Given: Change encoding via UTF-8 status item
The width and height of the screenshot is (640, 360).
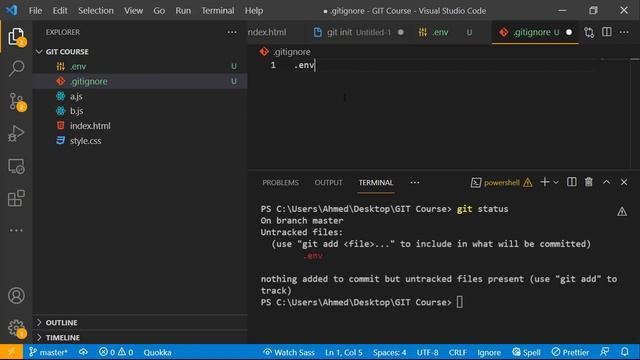Looking at the screenshot, I should coord(427,352).
